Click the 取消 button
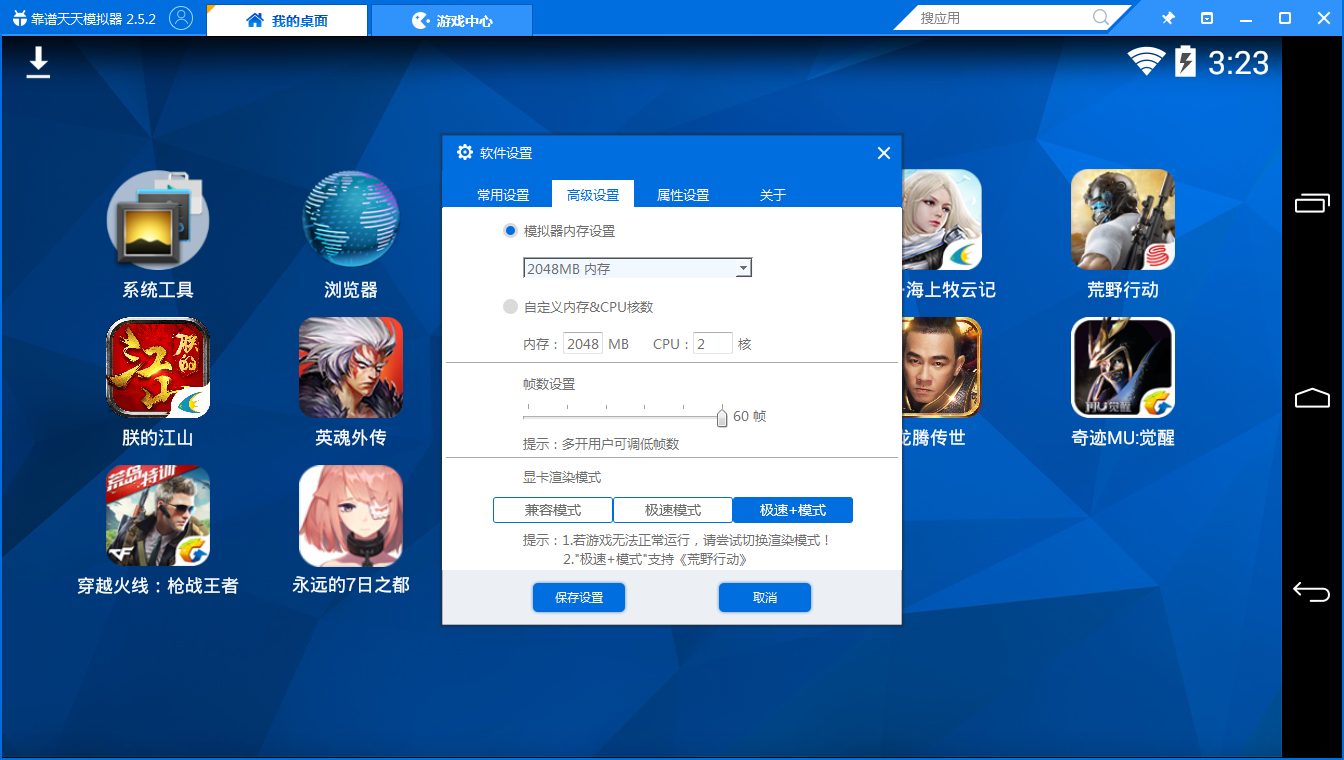1344x760 pixels. pos(765,598)
